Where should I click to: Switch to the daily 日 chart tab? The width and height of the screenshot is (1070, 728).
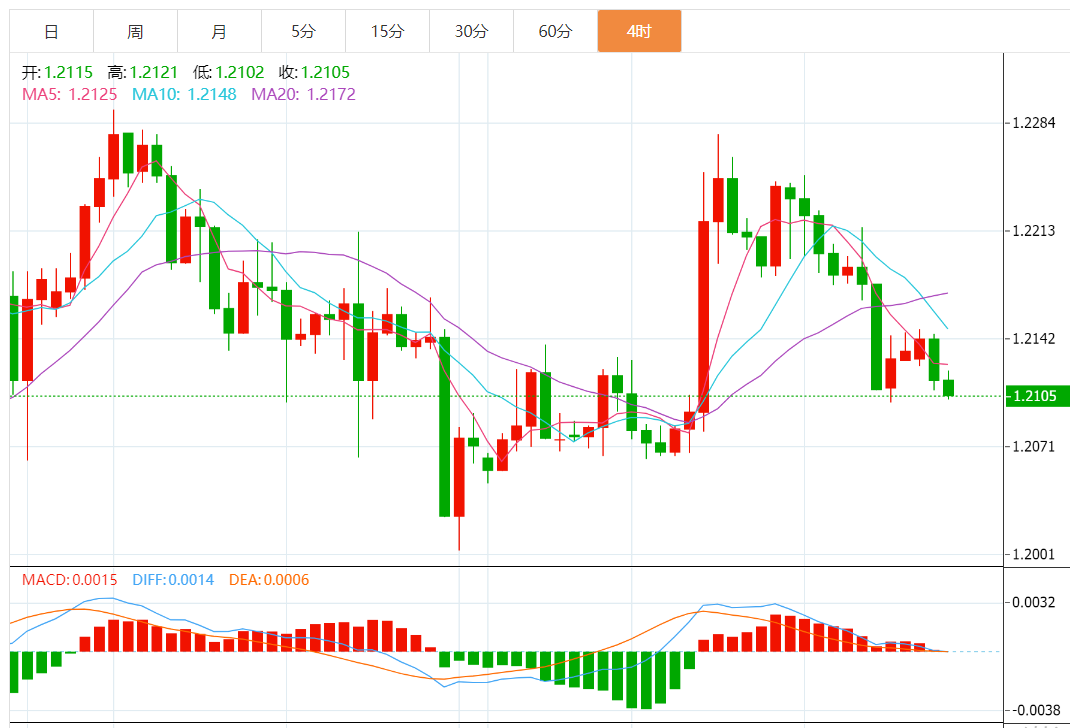coord(51,31)
